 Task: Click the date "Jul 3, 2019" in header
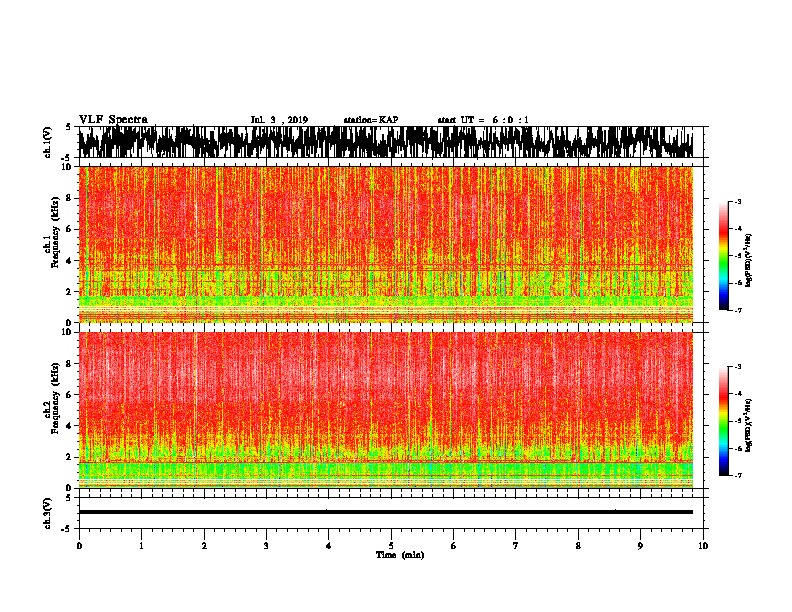[x=279, y=120]
